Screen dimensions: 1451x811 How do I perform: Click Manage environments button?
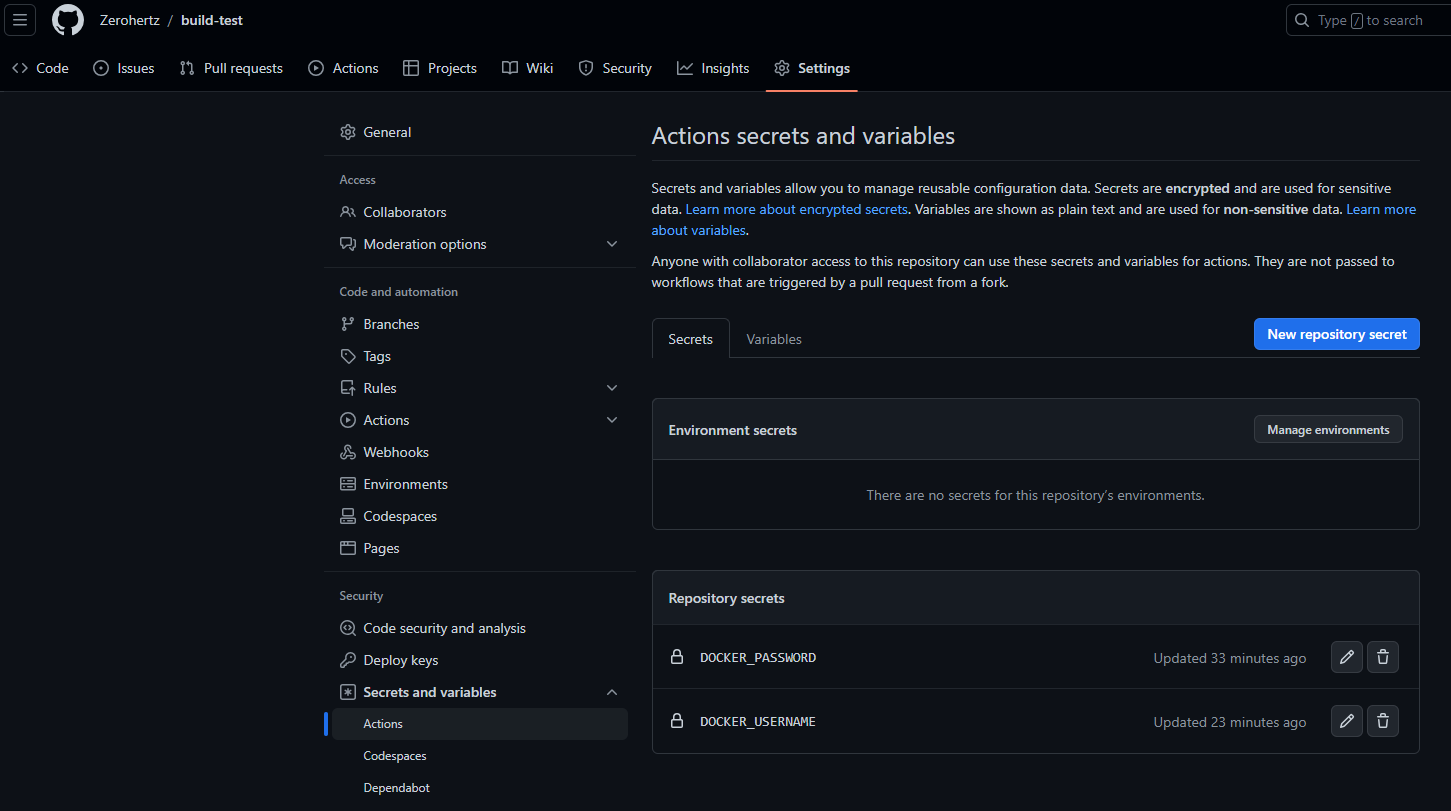(1328, 429)
